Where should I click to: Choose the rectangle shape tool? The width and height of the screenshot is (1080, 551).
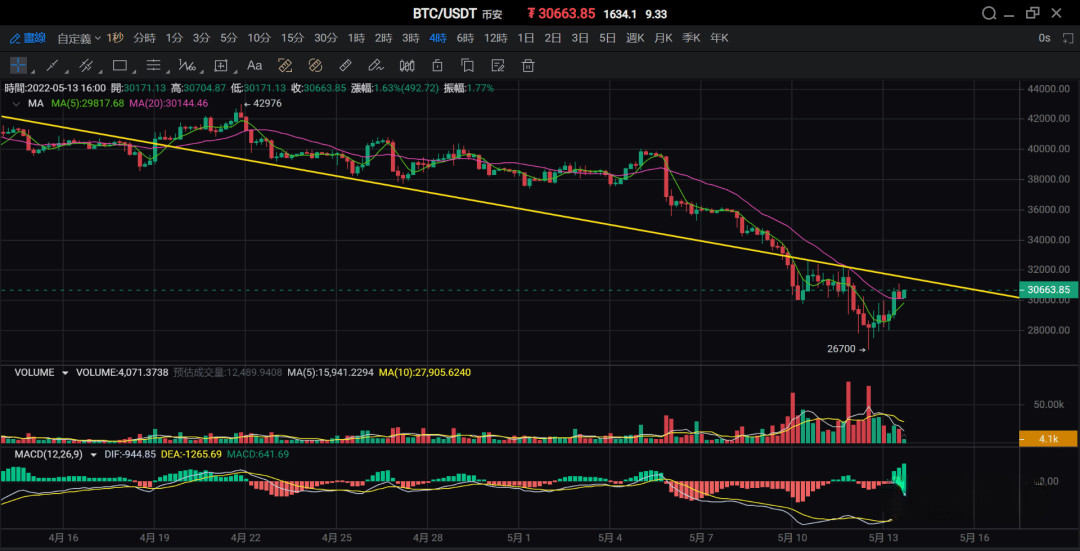pyautogui.click(x=120, y=66)
